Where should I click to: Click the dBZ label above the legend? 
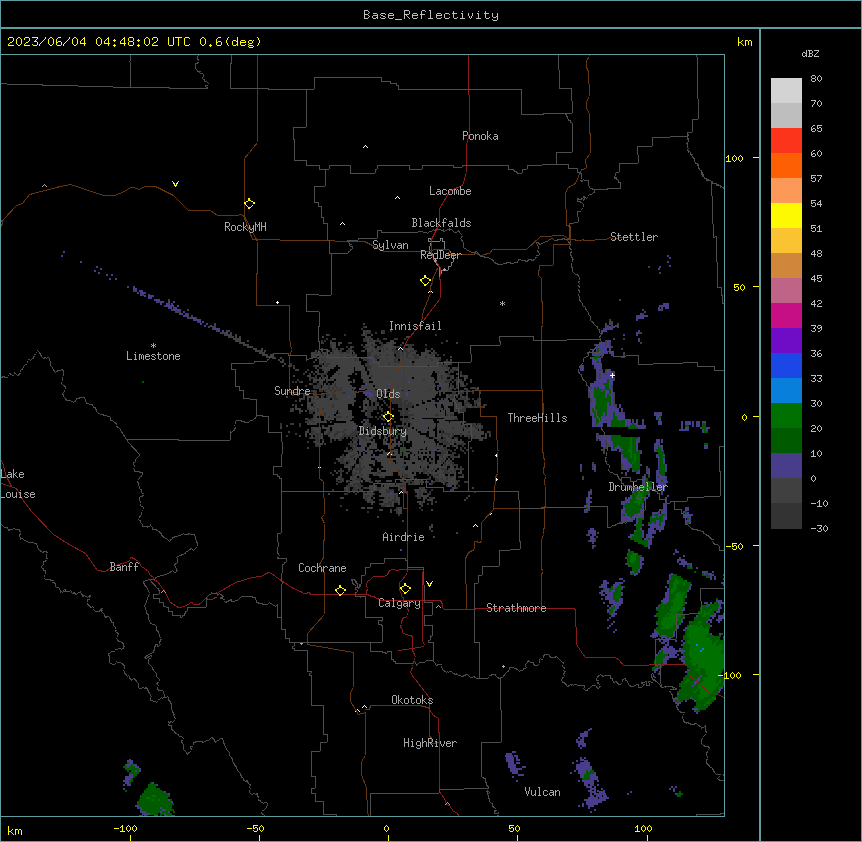[810, 53]
